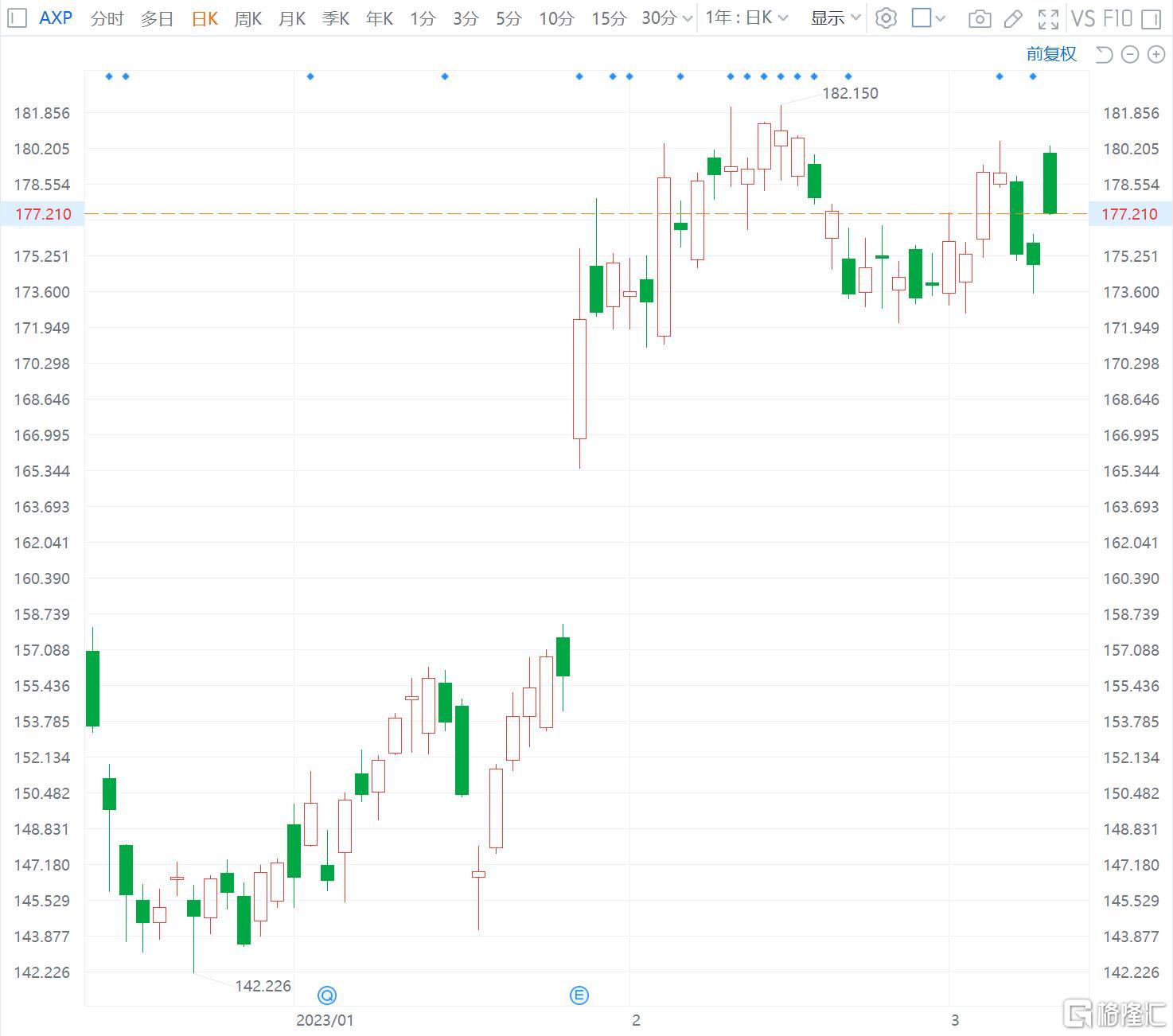Choose the 1分 one-minute interval
This screenshot has width=1173, height=1036.
pos(423,18)
